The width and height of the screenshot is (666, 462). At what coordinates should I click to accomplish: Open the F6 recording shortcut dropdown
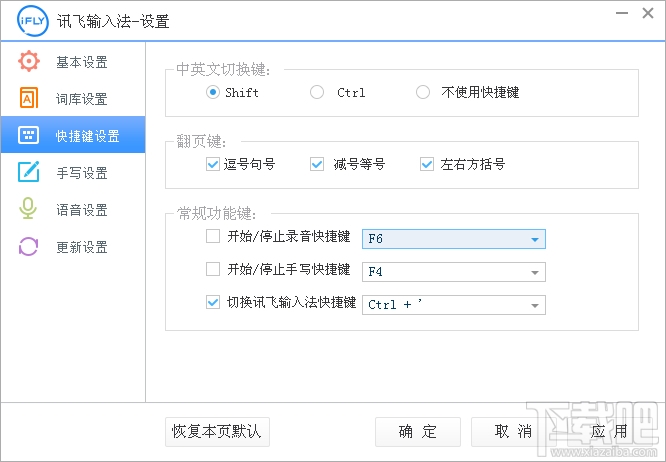click(454, 239)
